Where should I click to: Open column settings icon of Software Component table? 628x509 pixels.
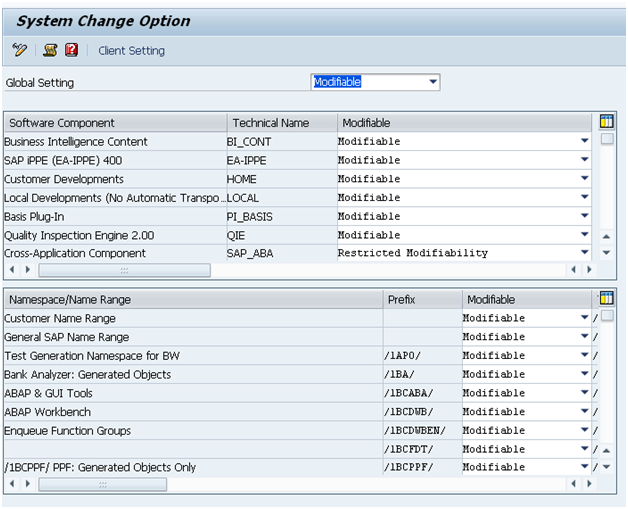pos(606,121)
